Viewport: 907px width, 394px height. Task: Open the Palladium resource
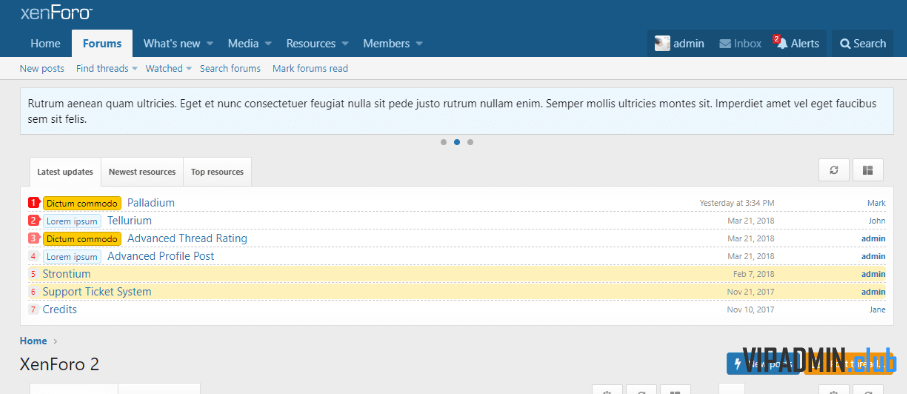coord(151,202)
